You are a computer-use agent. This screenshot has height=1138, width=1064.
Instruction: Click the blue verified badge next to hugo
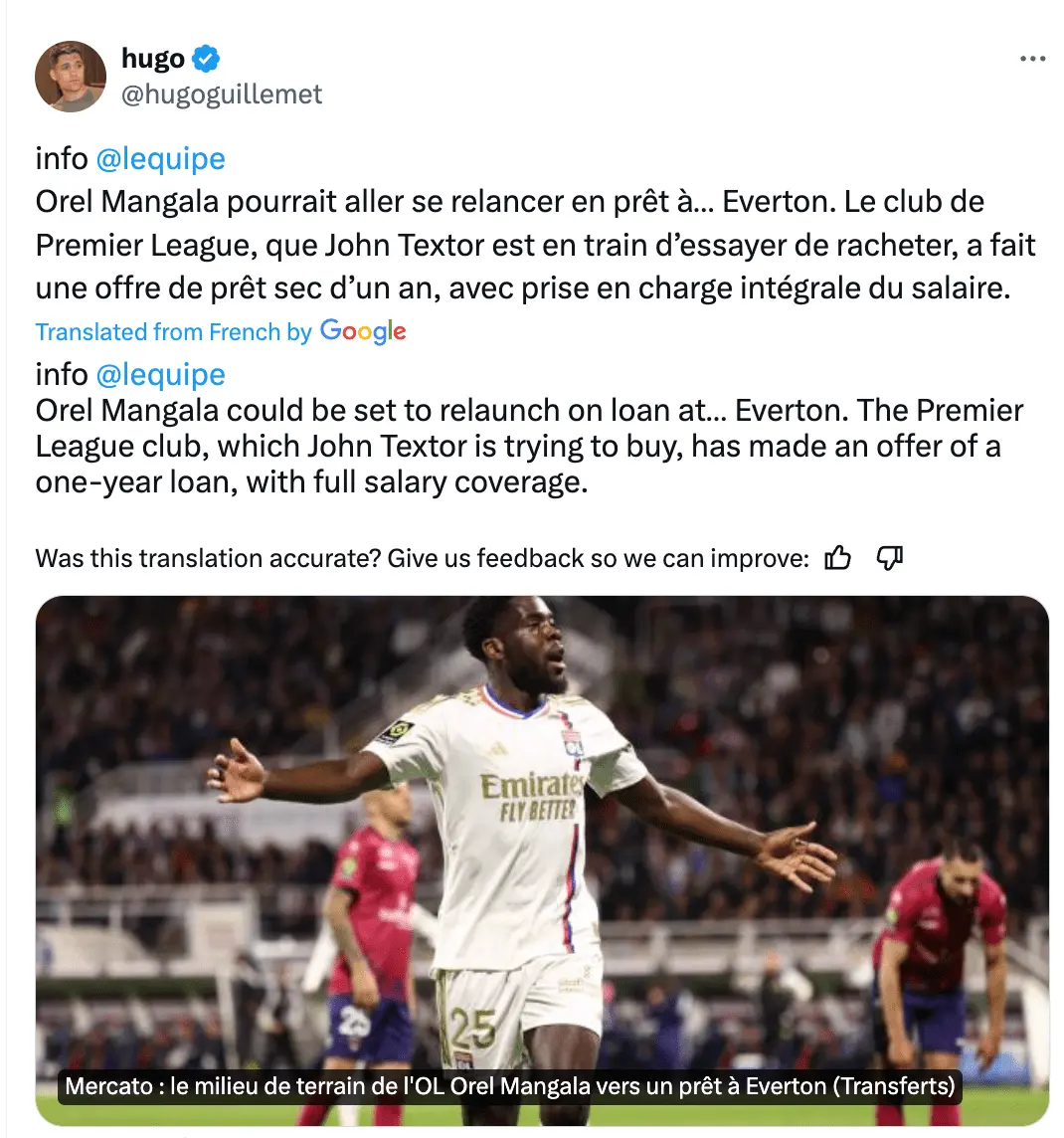coord(206,58)
